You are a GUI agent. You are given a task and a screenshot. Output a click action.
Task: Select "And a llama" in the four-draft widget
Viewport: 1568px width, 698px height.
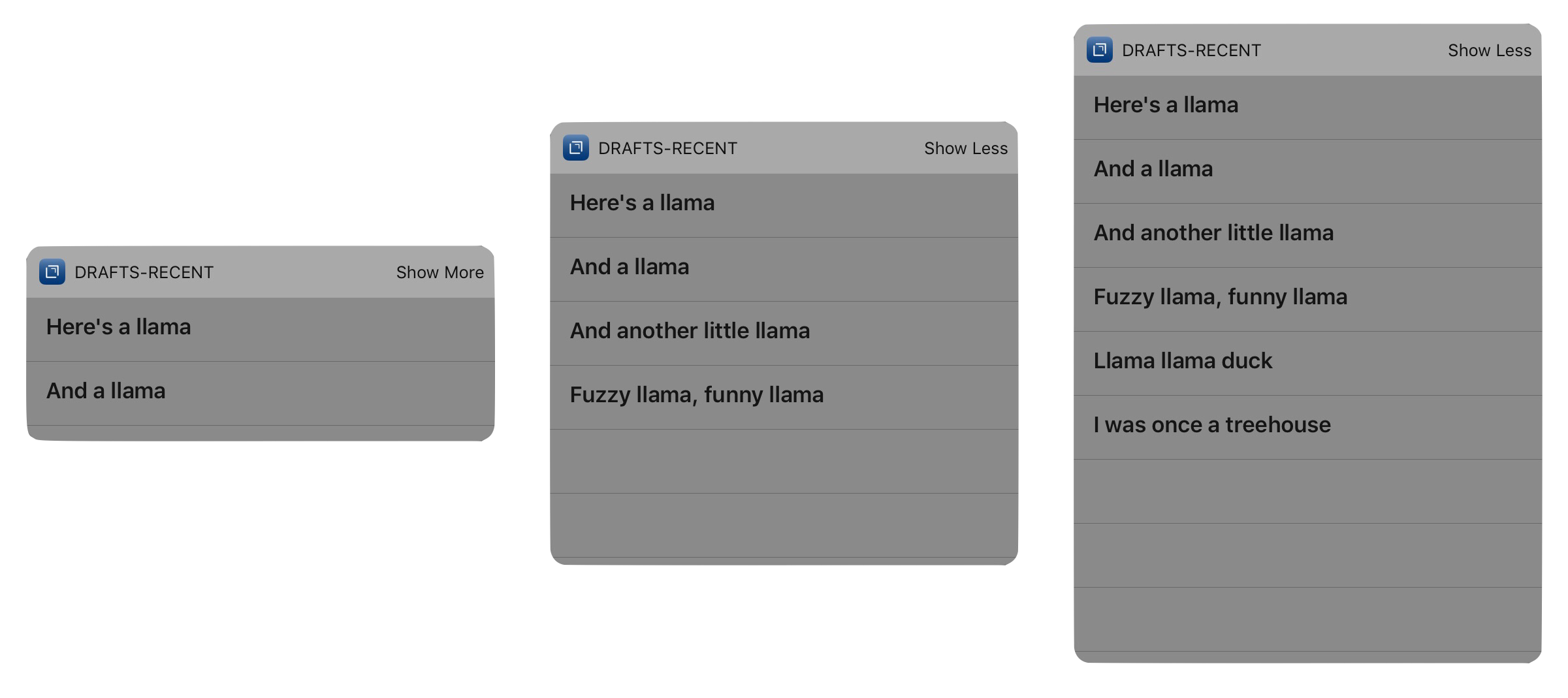[630, 267]
